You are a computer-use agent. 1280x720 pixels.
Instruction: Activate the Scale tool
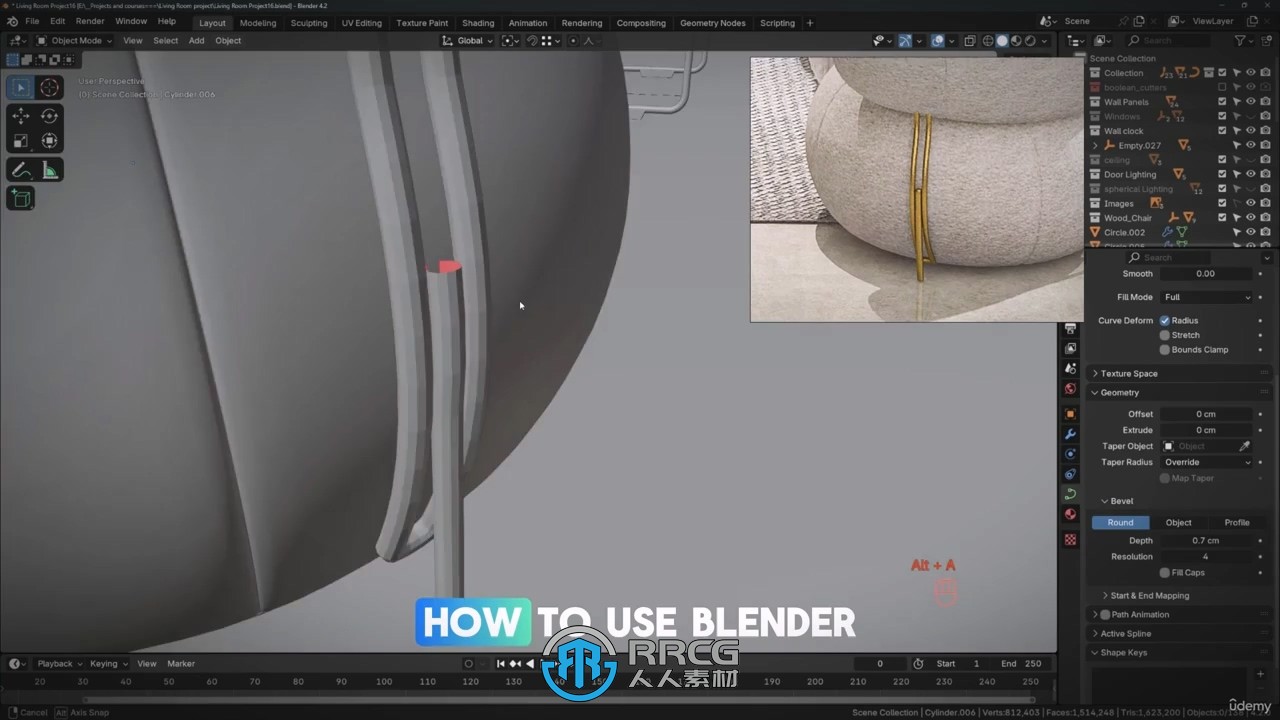tap(21, 141)
